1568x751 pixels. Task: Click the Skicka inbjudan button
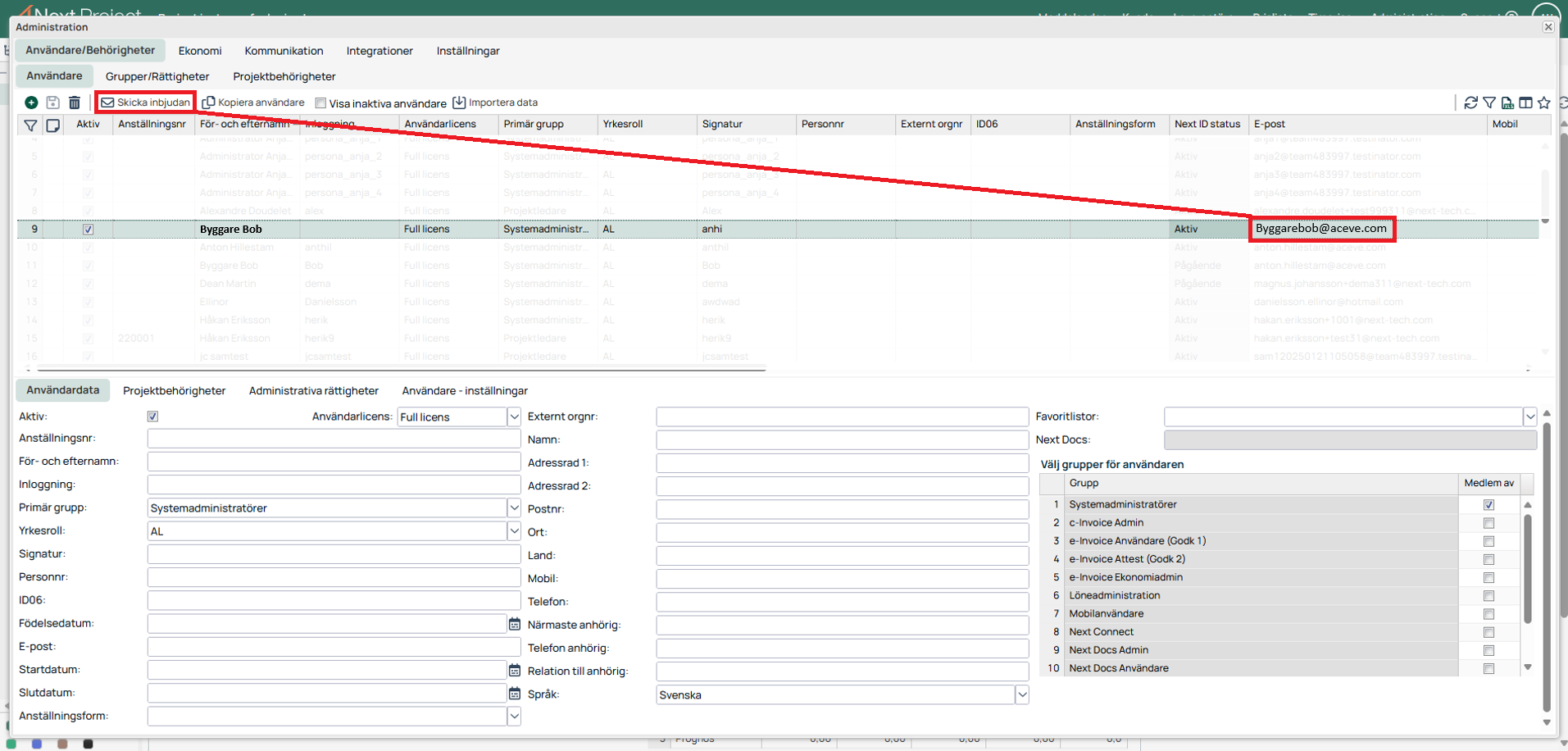[x=146, y=102]
